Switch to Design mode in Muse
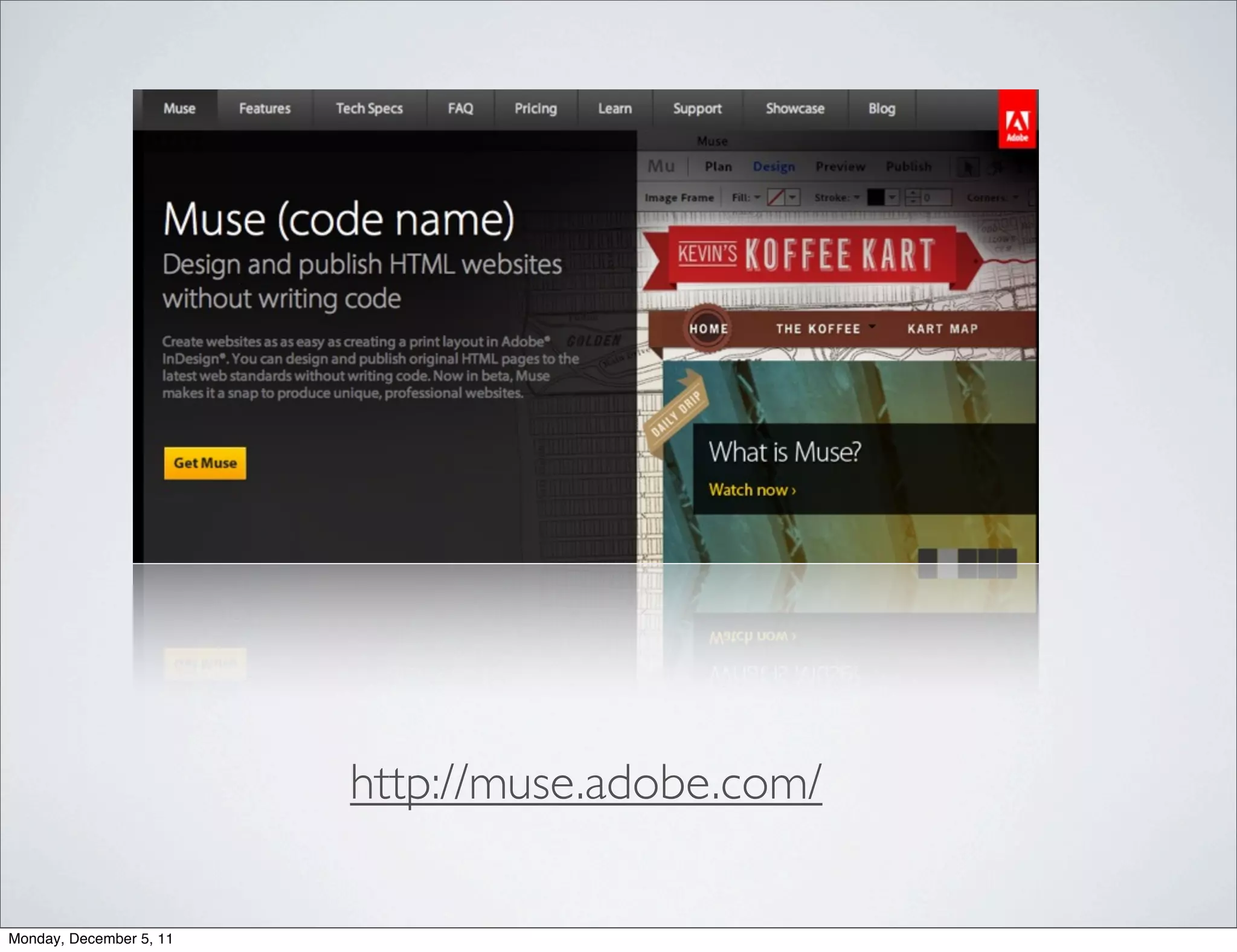The height and width of the screenshot is (952, 1237). click(774, 167)
